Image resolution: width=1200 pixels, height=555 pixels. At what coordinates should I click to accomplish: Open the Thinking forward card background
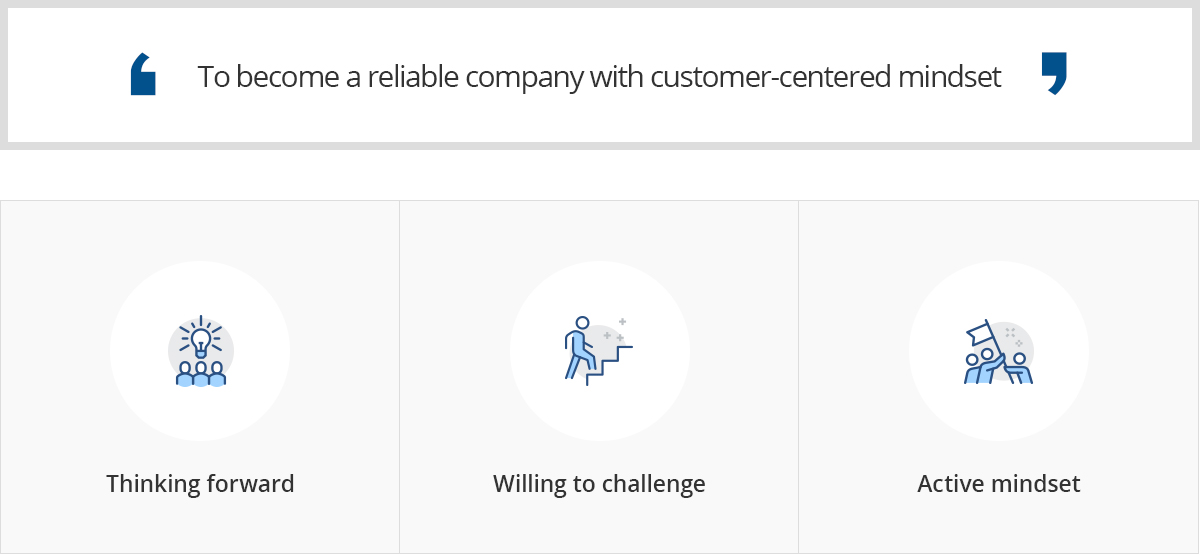200,377
